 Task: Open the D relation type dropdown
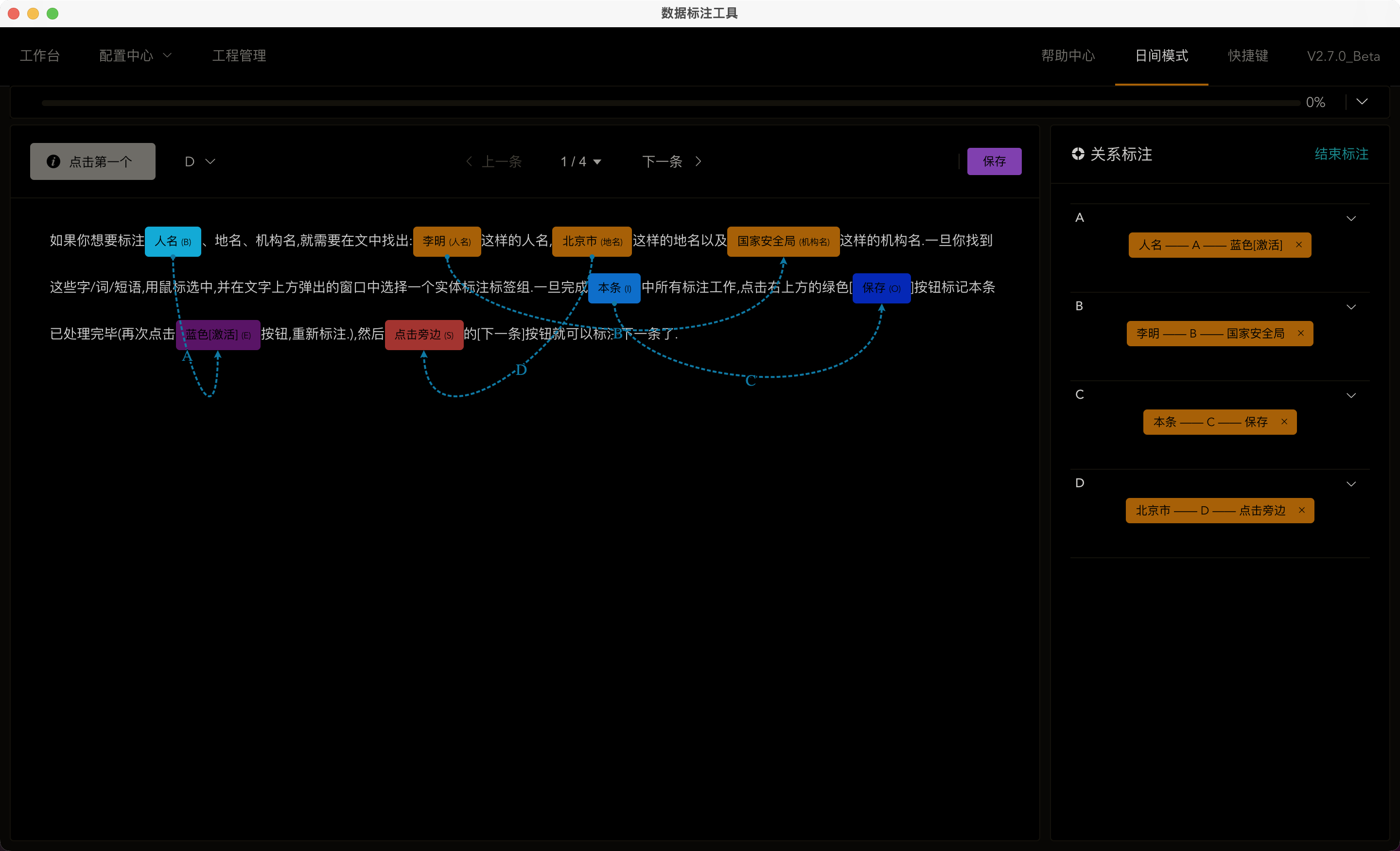coord(199,161)
